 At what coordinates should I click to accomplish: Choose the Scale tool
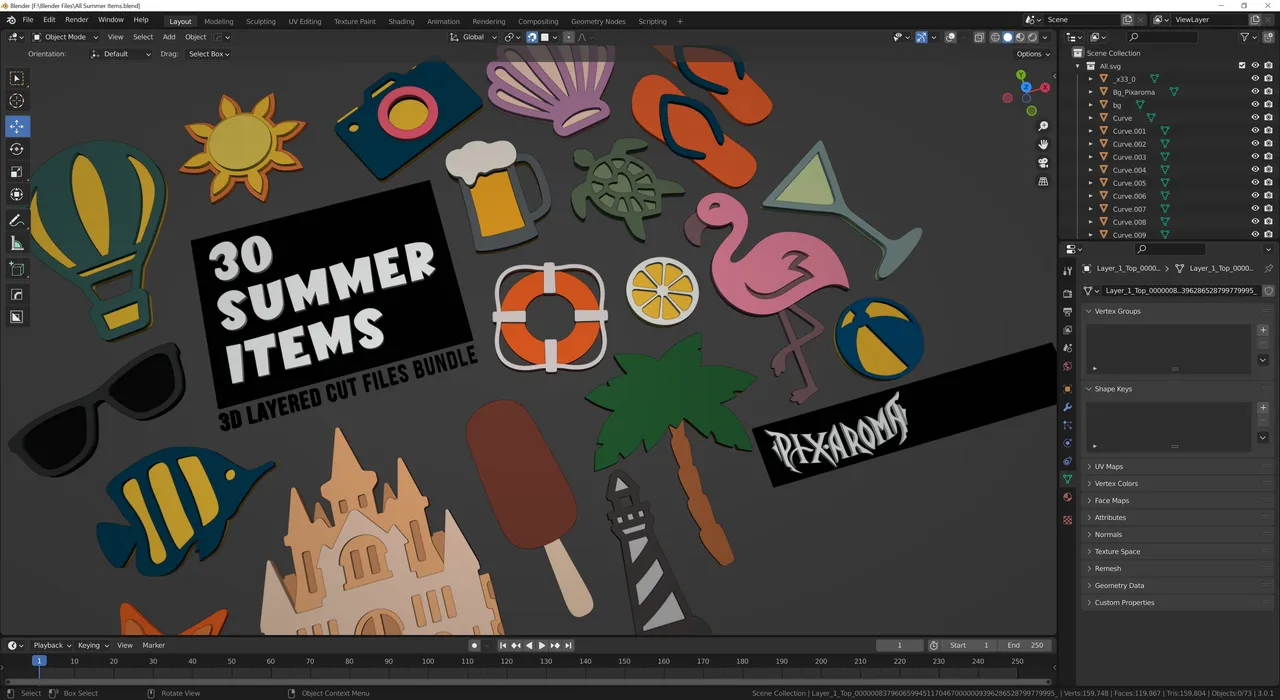(17, 172)
